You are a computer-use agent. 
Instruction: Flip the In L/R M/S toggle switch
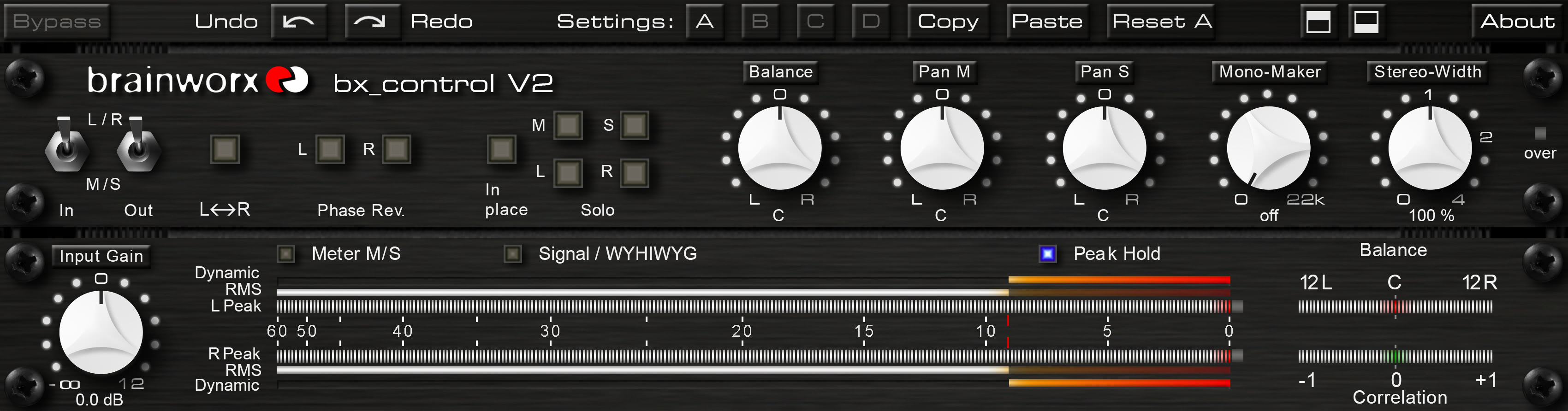click(x=66, y=144)
